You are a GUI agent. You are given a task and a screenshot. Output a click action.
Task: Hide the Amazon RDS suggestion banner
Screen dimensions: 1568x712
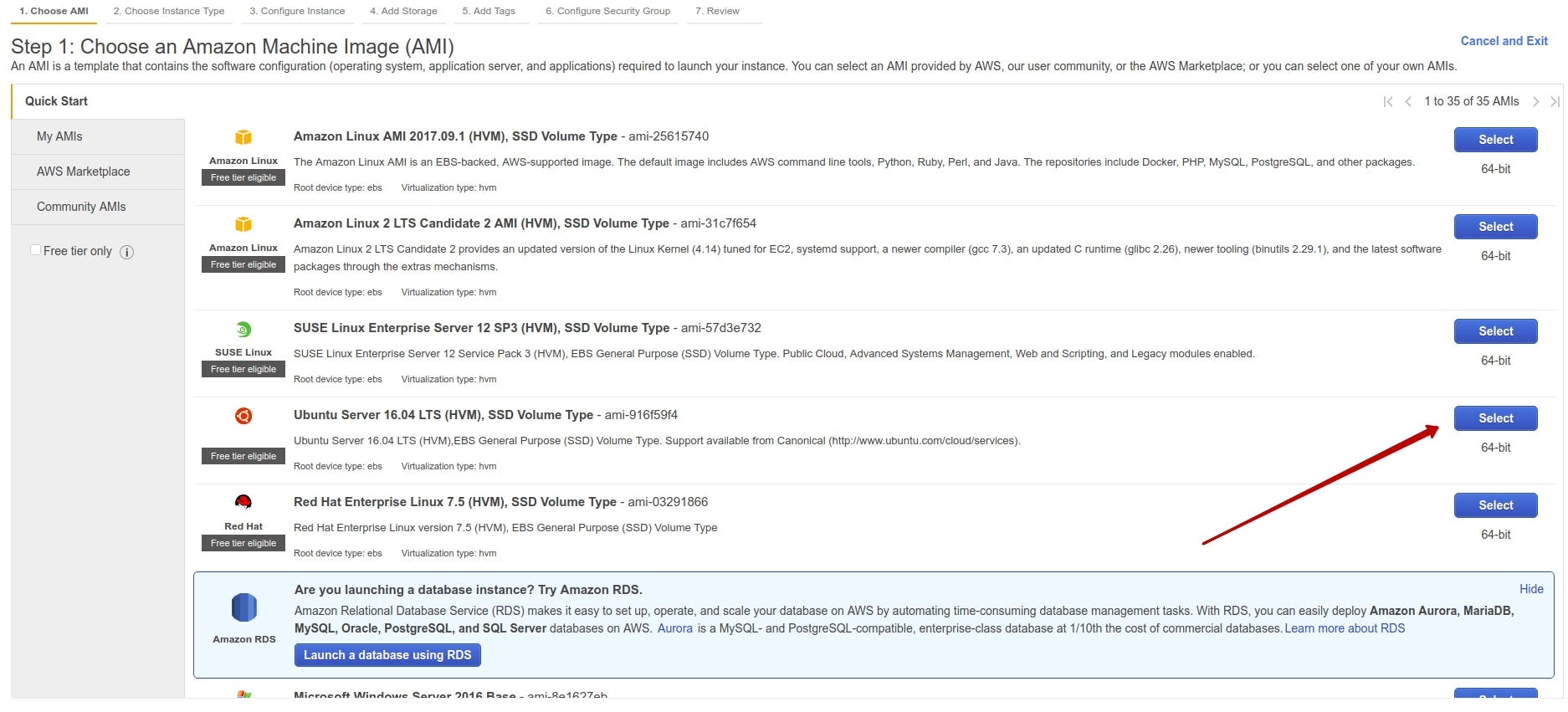click(x=1531, y=589)
